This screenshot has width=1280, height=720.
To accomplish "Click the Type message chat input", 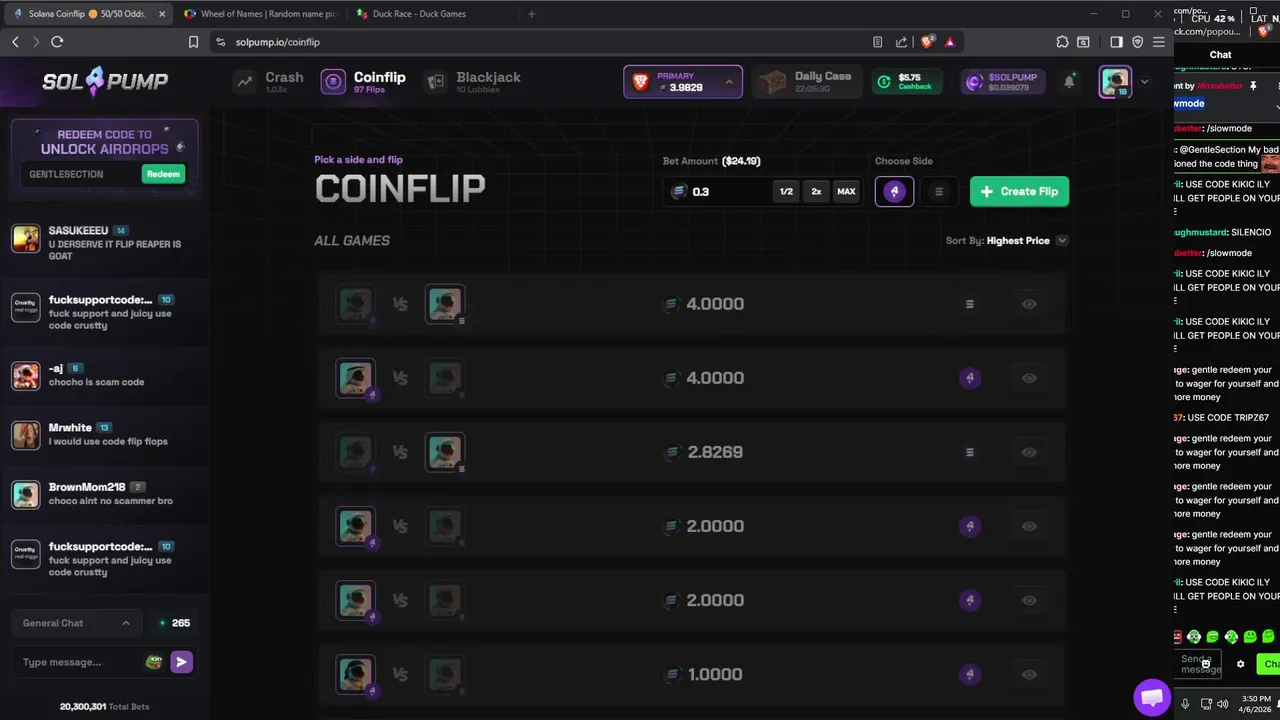I will (x=78, y=662).
